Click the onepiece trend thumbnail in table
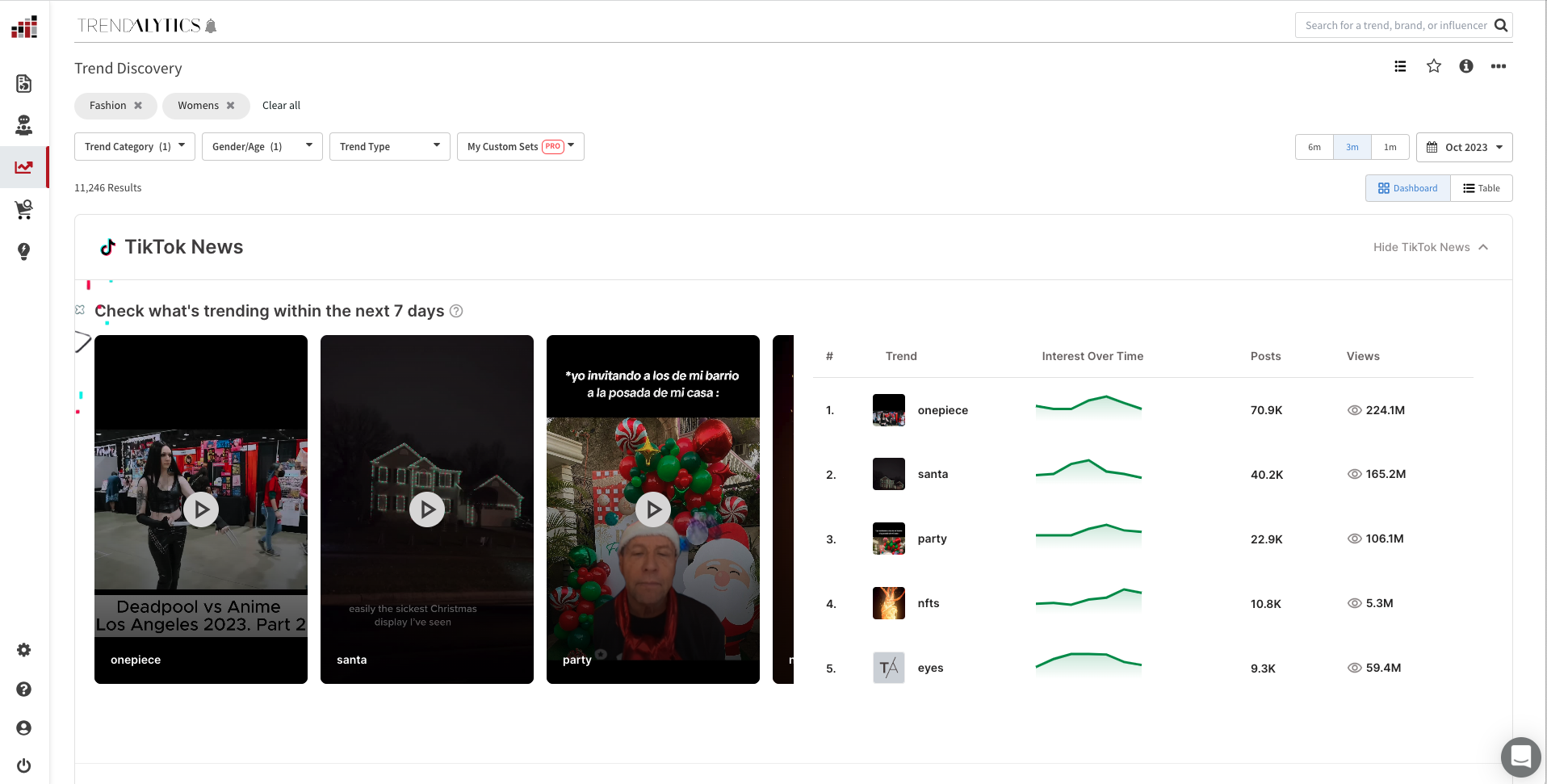 coord(889,410)
